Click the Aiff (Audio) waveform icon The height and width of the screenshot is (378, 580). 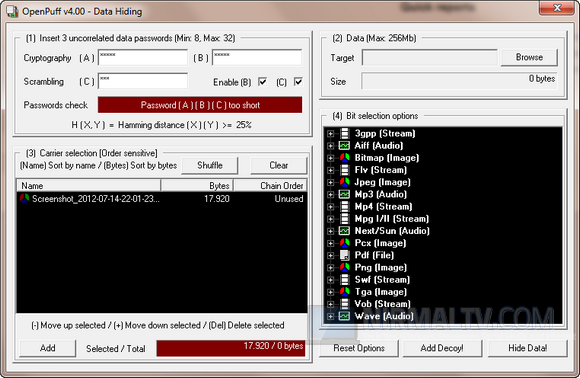pos(344,145)
